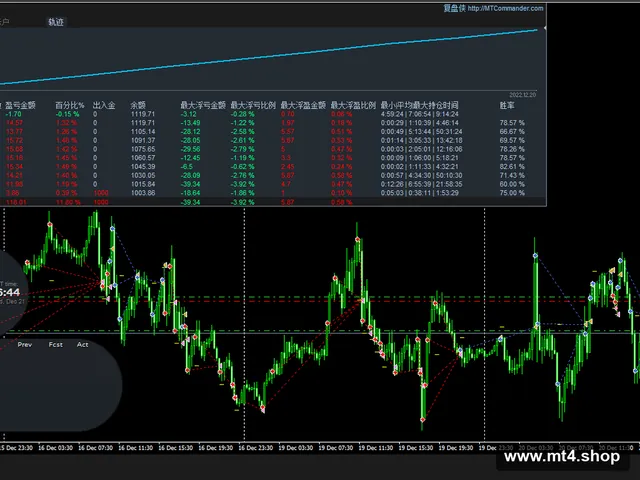Image resolution: width=640 pixels, height=480 pixels.
Task: Click the -1.22 % loss ratio cell
Action: coord(242,123)
